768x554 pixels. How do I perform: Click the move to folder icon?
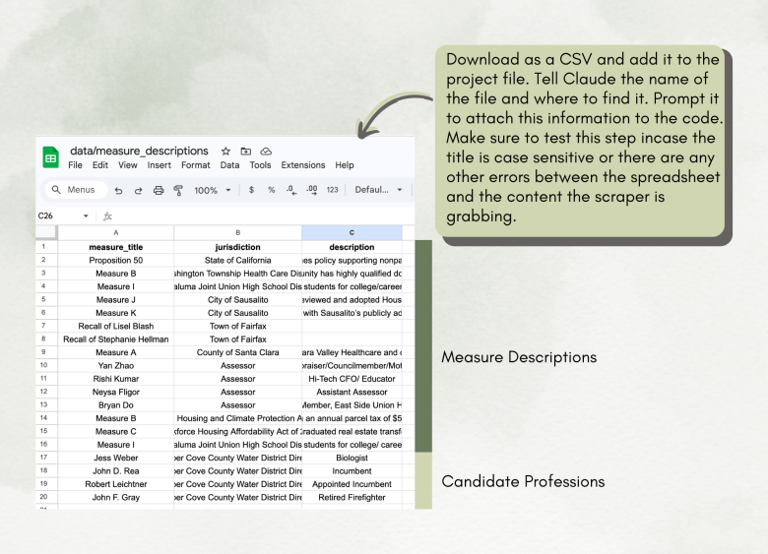(x=246, y=151)
